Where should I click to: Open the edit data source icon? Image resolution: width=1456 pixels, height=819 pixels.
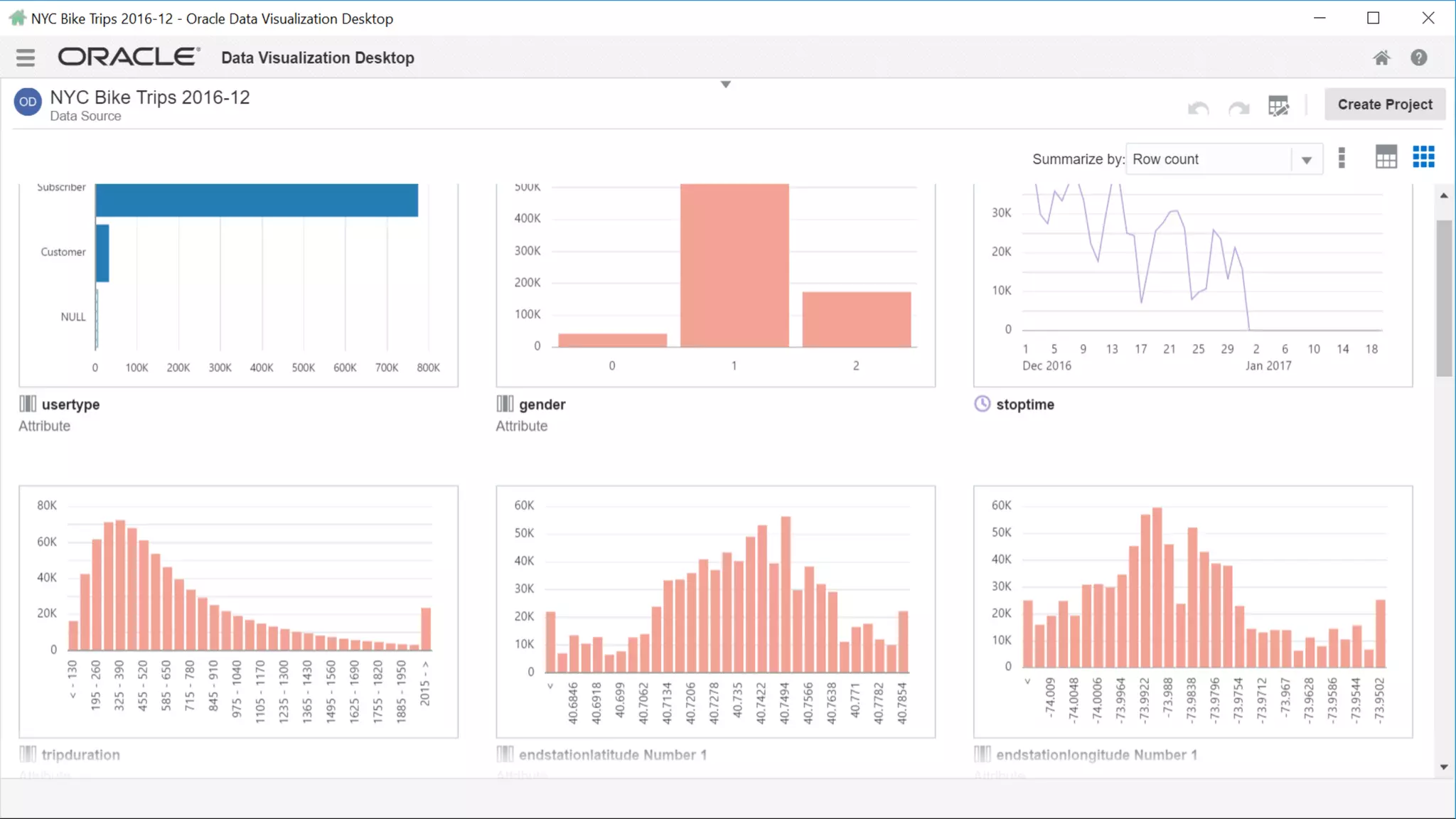click(x=1278, y=107)
